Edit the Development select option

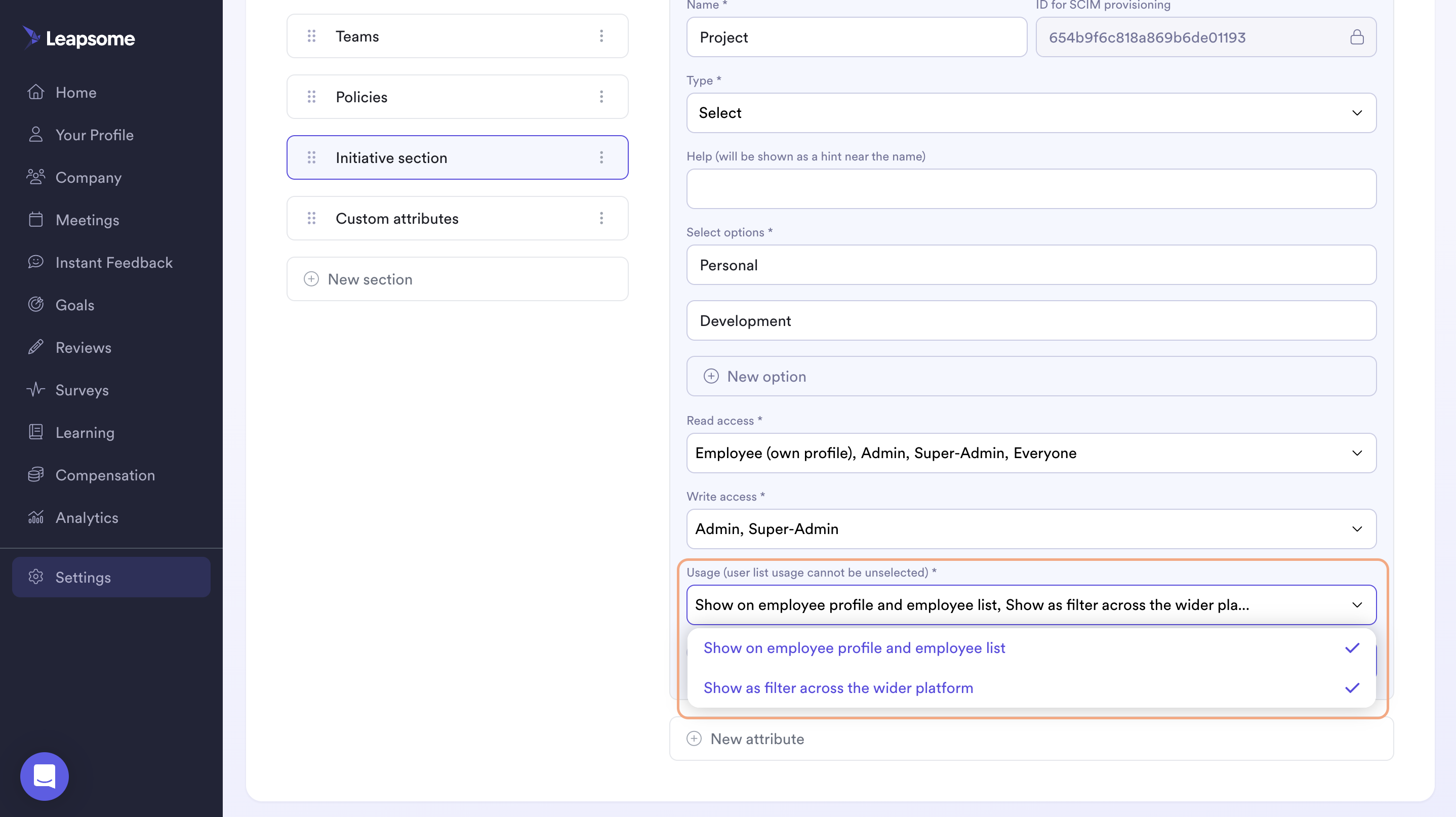click(x=1031, y=320)
